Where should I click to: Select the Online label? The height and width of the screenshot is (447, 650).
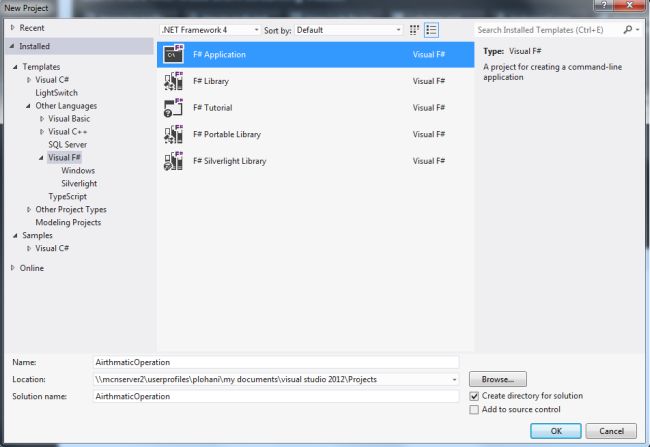coord(32,268)
